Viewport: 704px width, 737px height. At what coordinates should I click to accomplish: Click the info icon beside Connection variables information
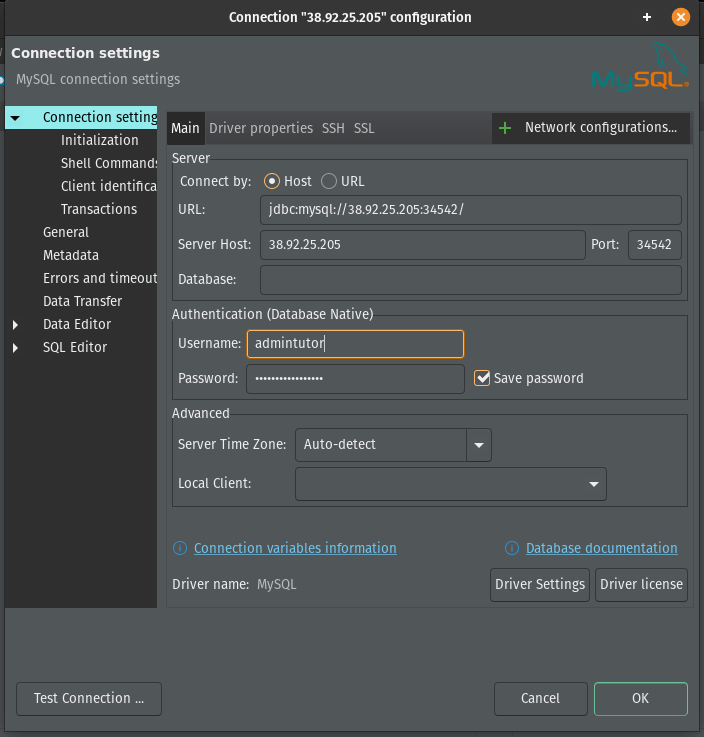180,548
